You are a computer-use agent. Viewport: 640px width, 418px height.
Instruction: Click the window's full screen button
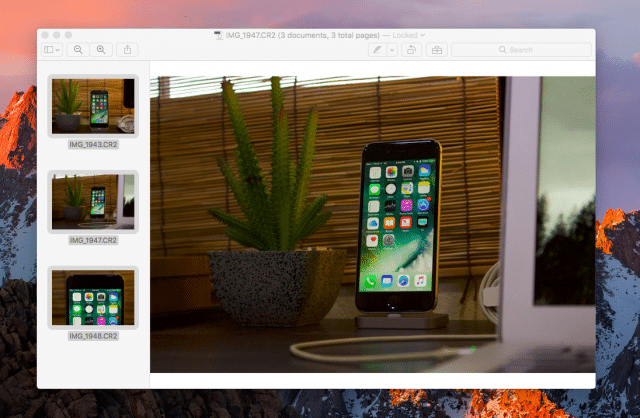(68, 35)
